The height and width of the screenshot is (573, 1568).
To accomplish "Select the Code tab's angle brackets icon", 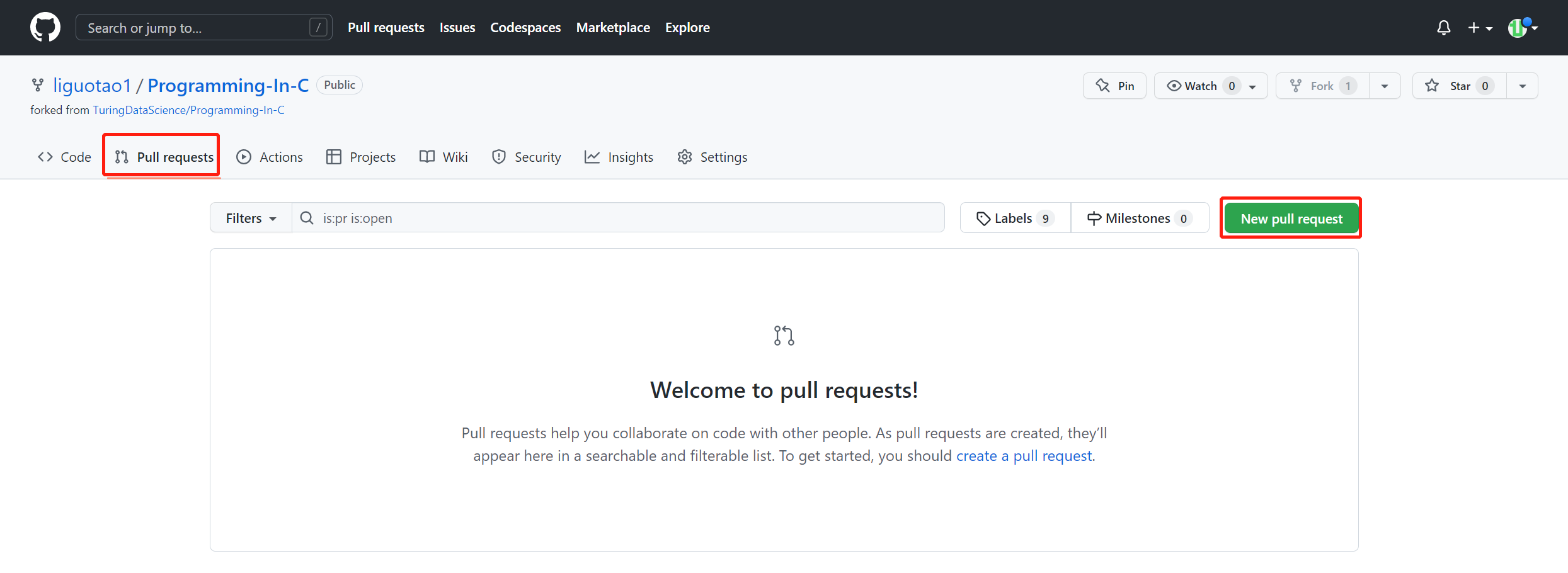I will point(44,157).
